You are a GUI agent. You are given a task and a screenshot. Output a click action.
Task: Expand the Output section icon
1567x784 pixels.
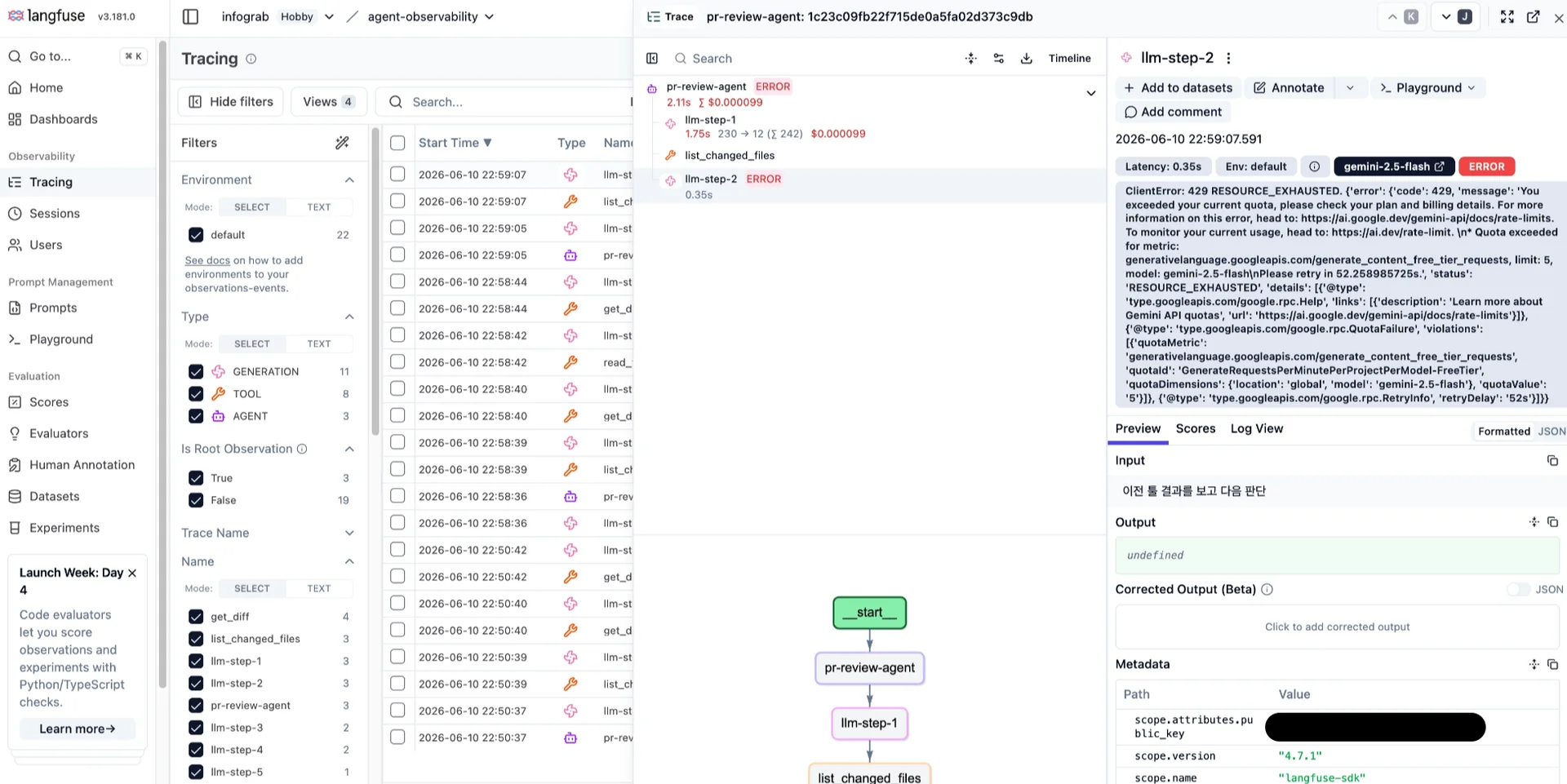point(1534,522)
